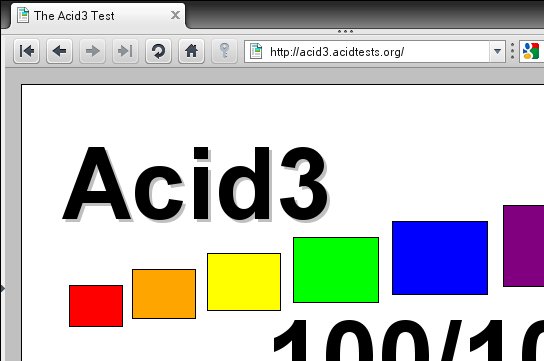Go back with the Back arrow
Image resolution: width=544 pixels, height=361 pixels.
[59, 51]
